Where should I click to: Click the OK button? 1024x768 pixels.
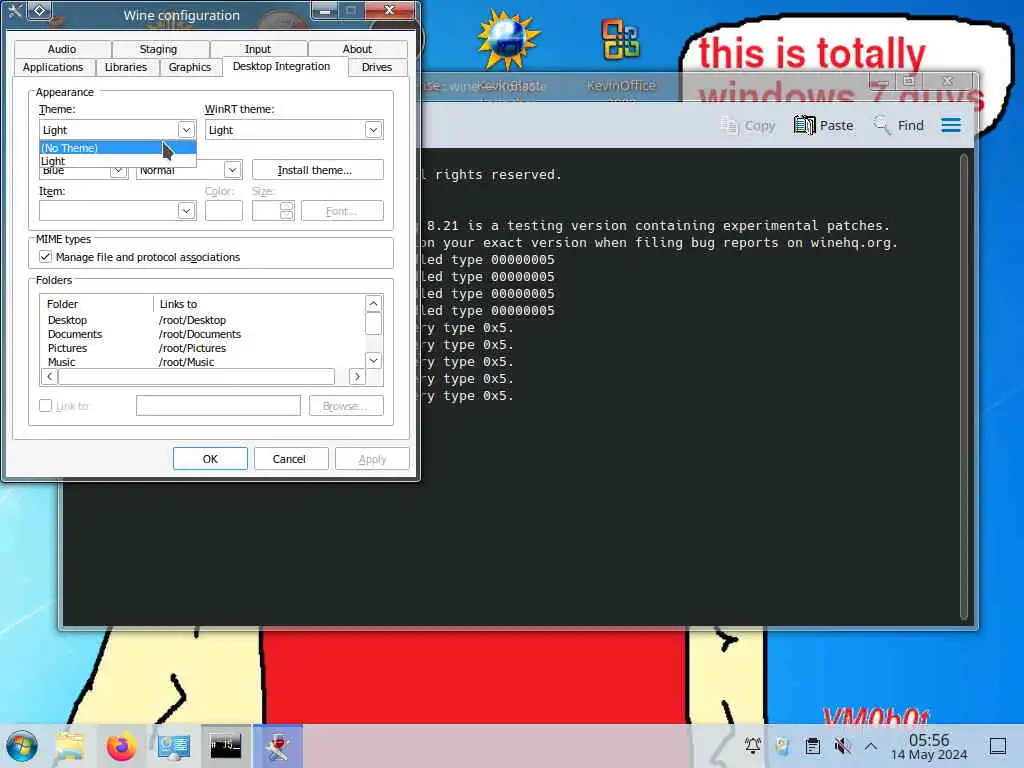pos(210,459)
